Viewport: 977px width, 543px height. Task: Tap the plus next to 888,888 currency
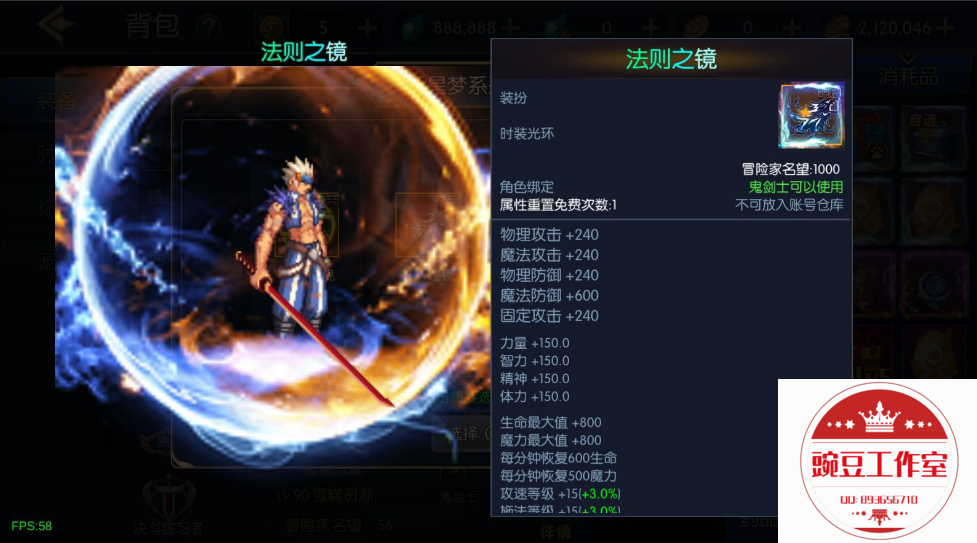coord(510,27)
